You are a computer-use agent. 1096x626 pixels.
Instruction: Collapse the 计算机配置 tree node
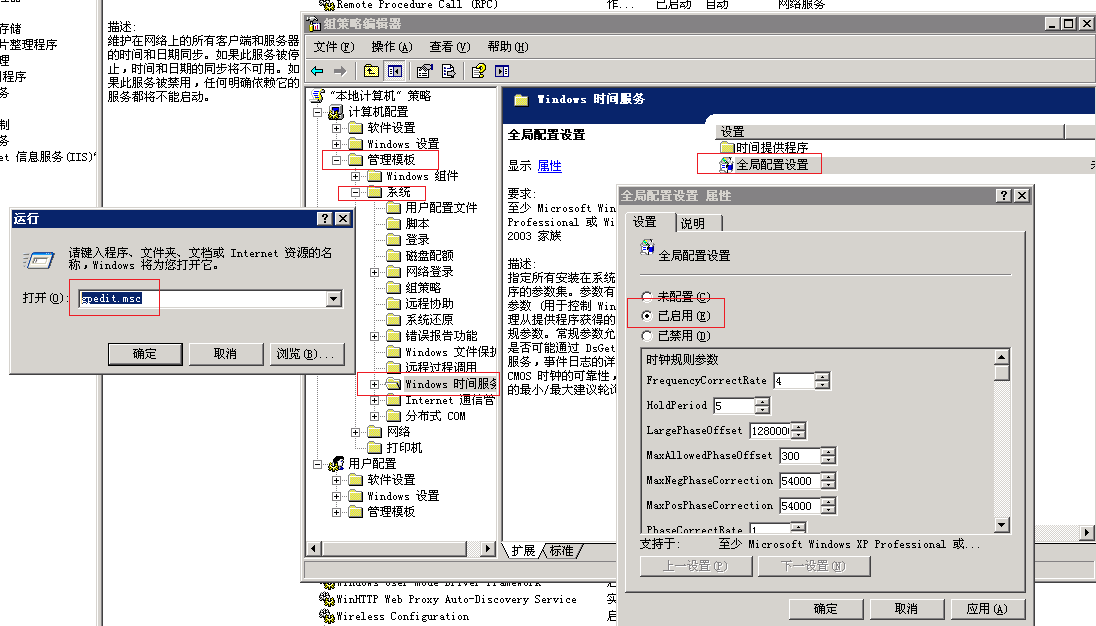[317, 112]
